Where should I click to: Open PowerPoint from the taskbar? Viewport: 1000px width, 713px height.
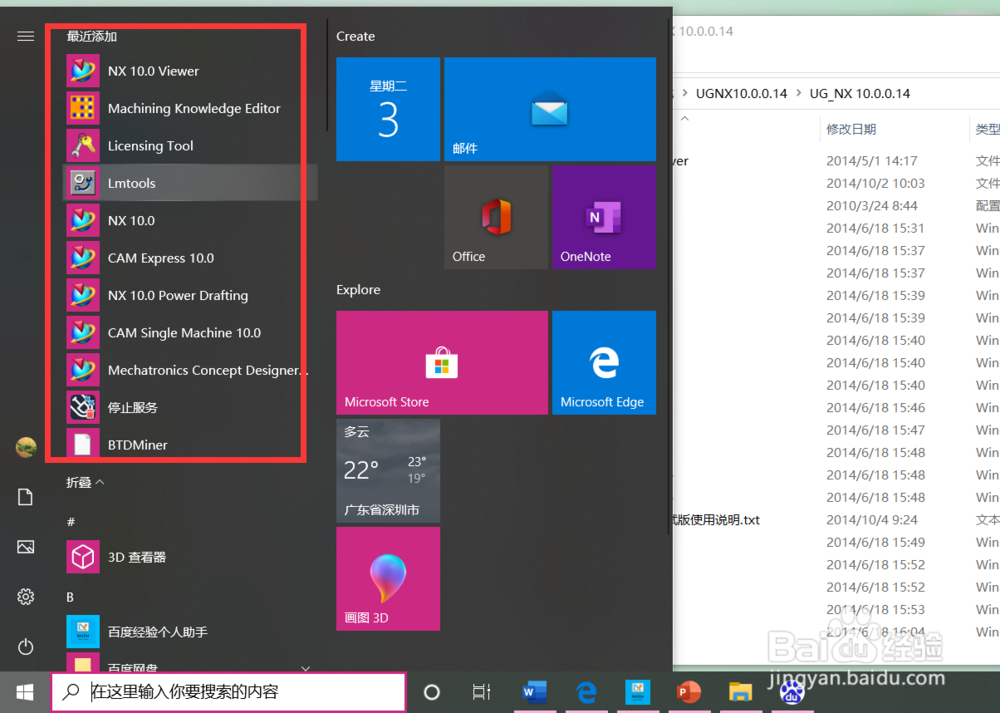point(689,692)
